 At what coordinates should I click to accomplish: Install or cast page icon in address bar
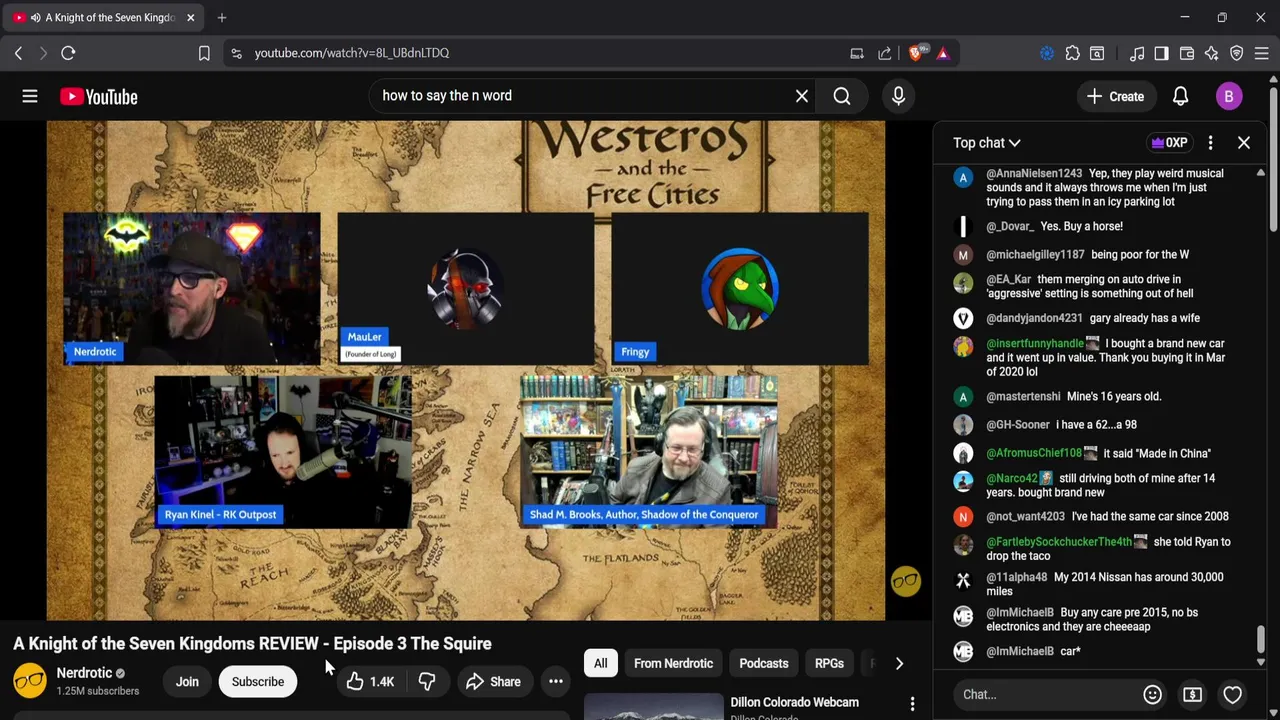point(857,53)
